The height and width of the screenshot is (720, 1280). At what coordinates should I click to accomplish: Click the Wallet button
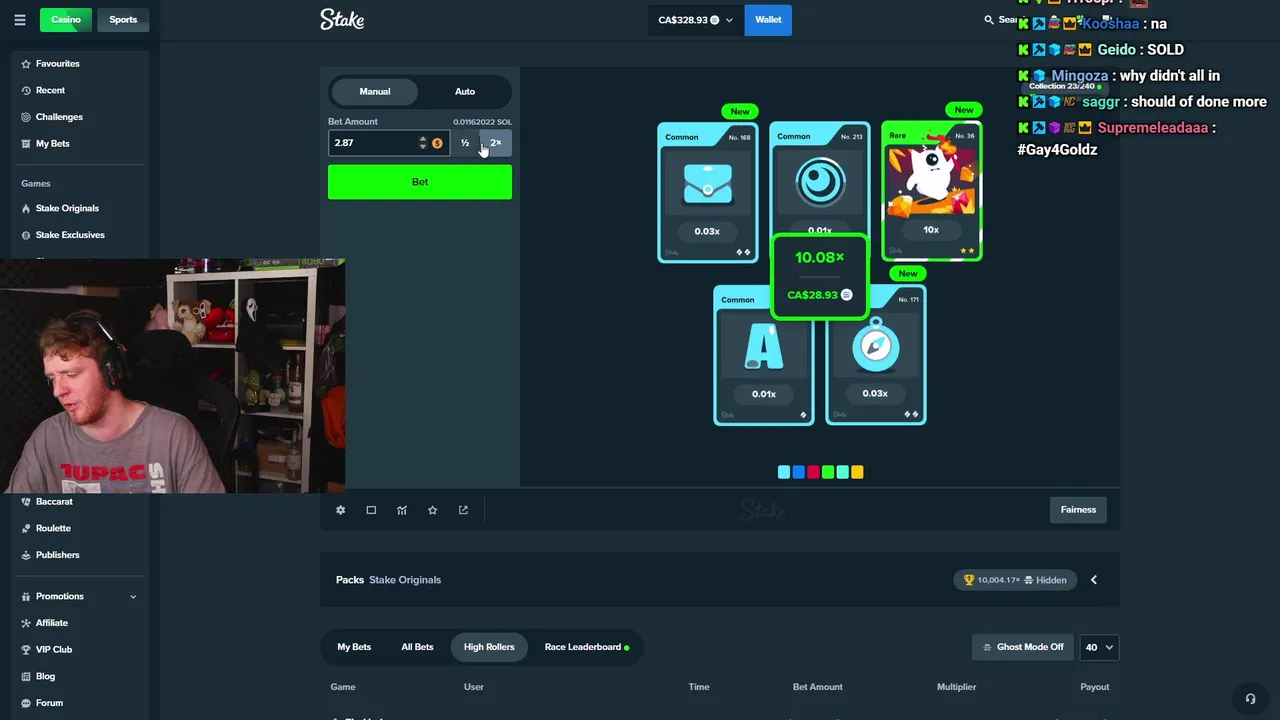pos(768,20)
